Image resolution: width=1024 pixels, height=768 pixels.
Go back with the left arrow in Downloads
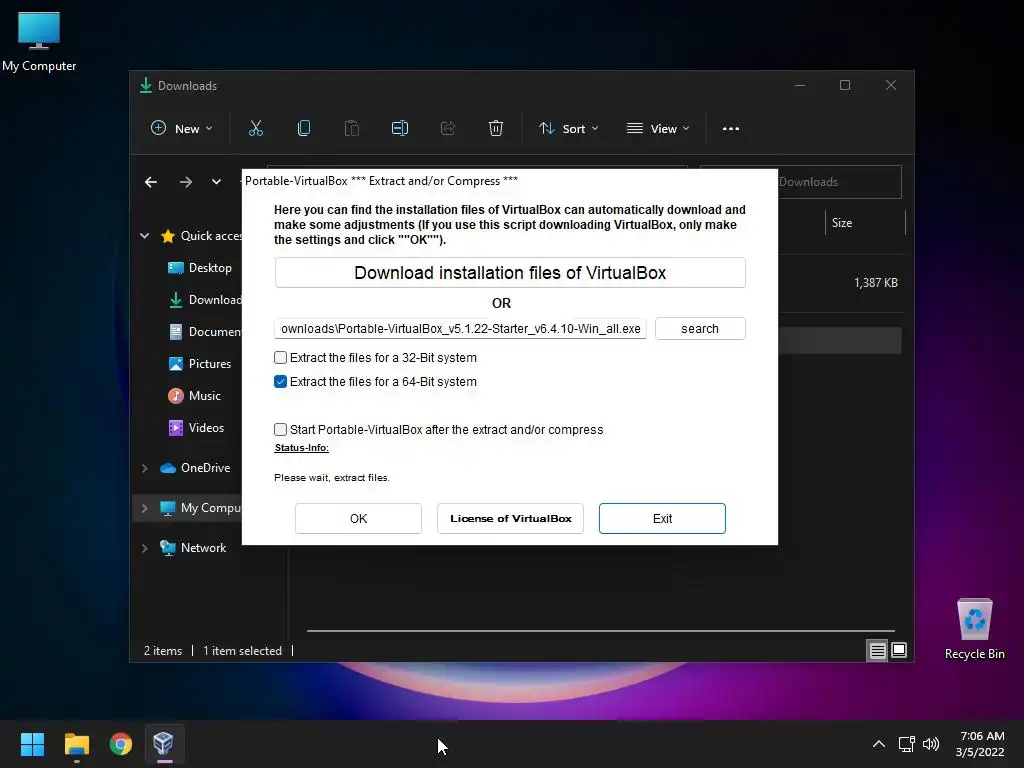coord(151,182)
